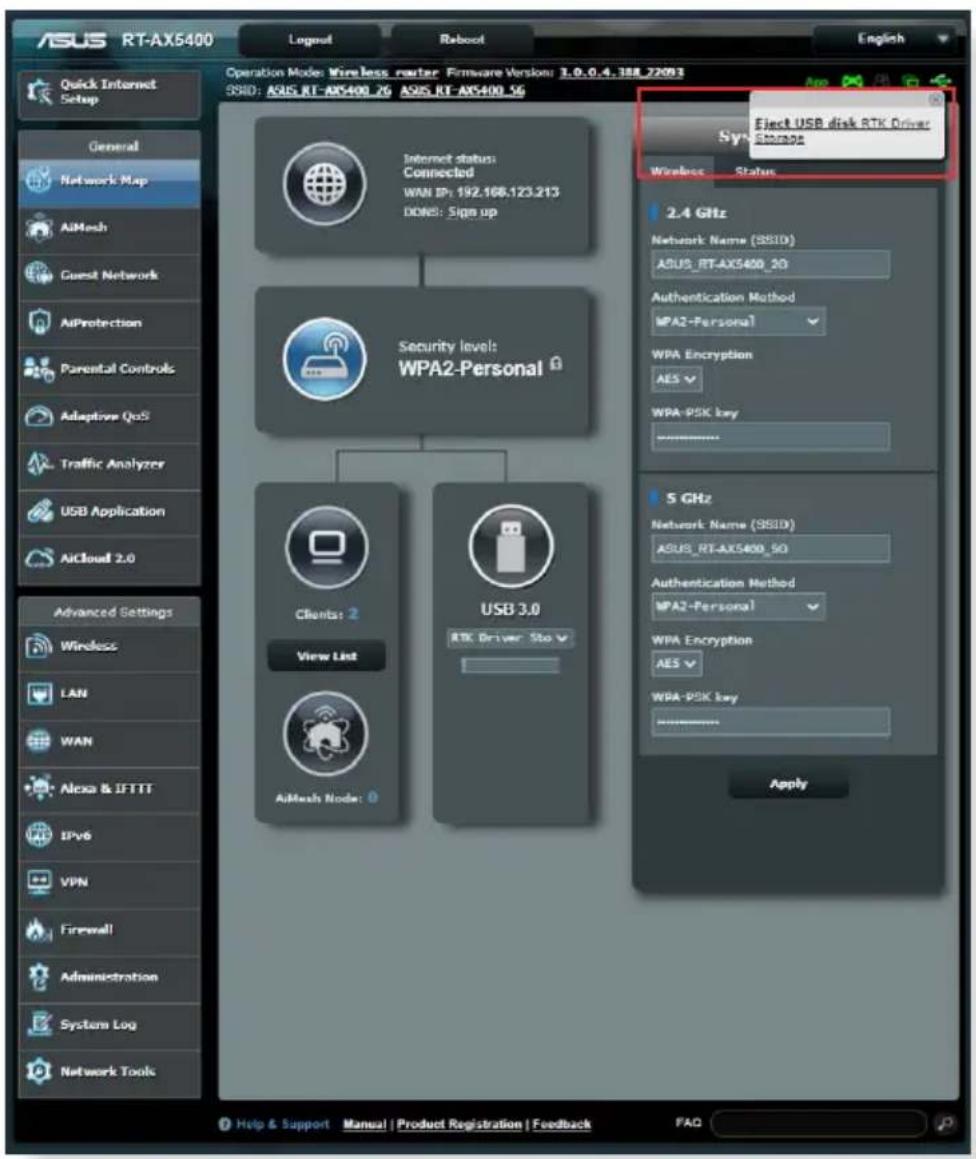Switch to the Status tab
Image resolution: width=976 pixels, height=1159 pixels.
(755, 171)
